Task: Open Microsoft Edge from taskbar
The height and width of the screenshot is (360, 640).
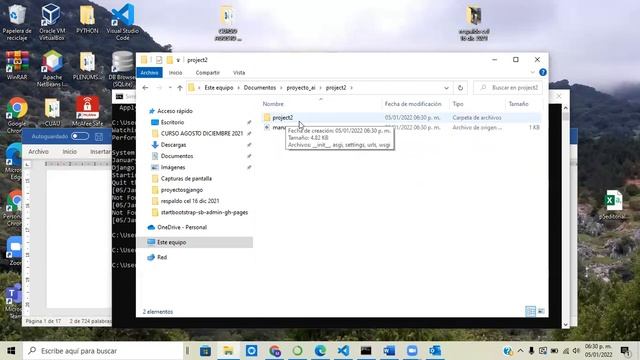Action: [320, 351]
